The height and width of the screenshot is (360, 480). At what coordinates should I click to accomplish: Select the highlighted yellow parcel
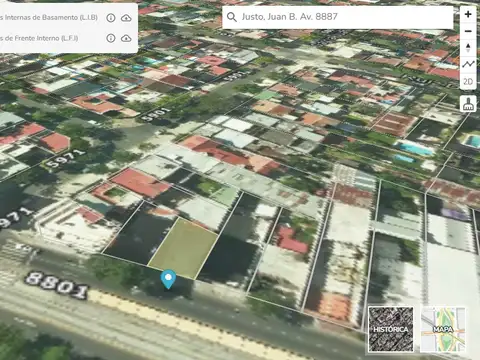[183, 248]
